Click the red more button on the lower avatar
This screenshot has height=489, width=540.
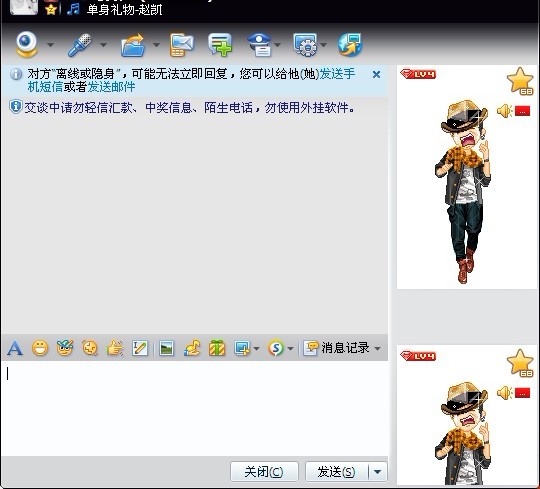coord(522,393)
